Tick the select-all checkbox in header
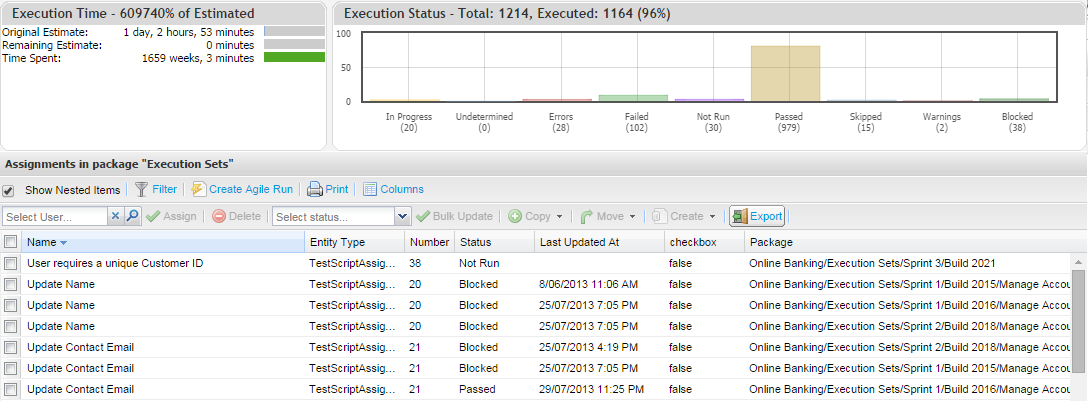The width and height of the screenshot is (1088, 401). tap(10, 242)
